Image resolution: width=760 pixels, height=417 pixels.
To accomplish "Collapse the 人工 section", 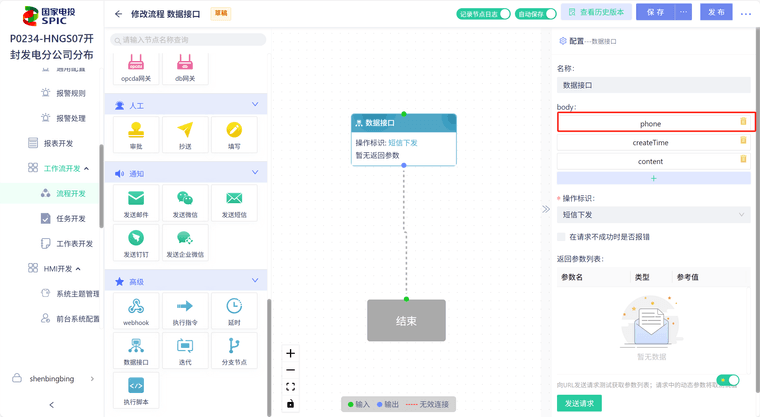I will (x=255, y=105).
